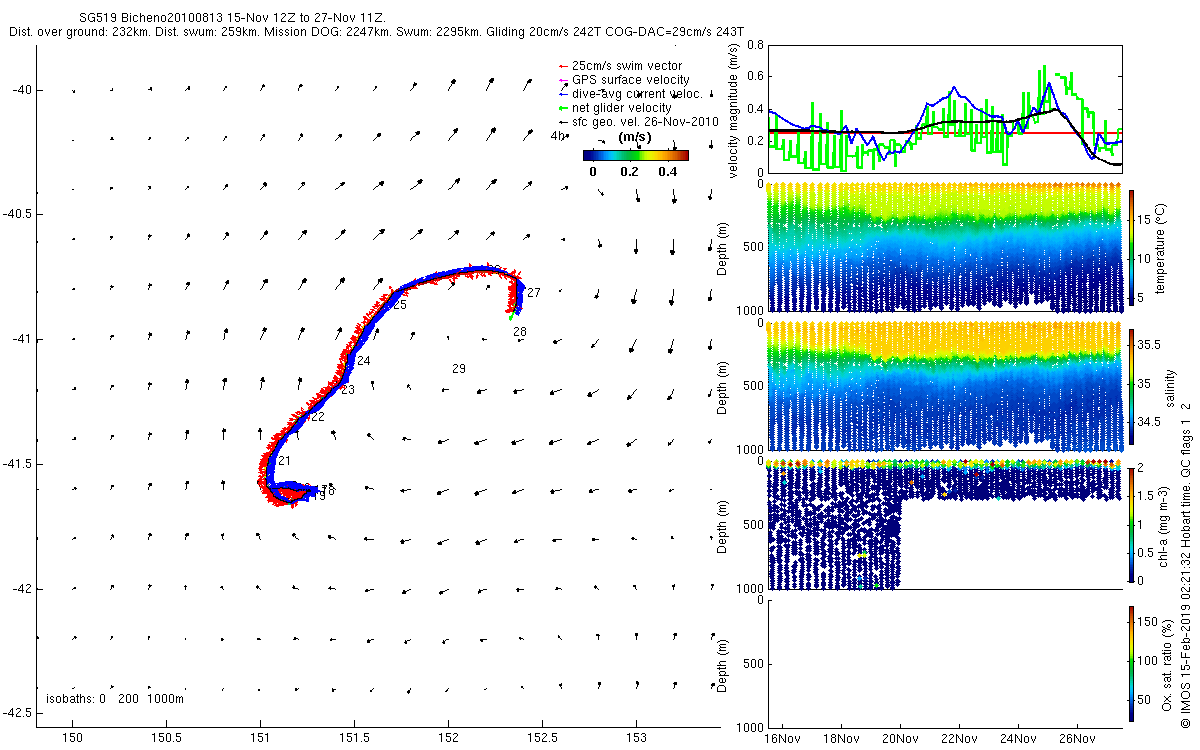Click track day label 22
This screenshot has width=1200, height=750.
coord(317,417)
